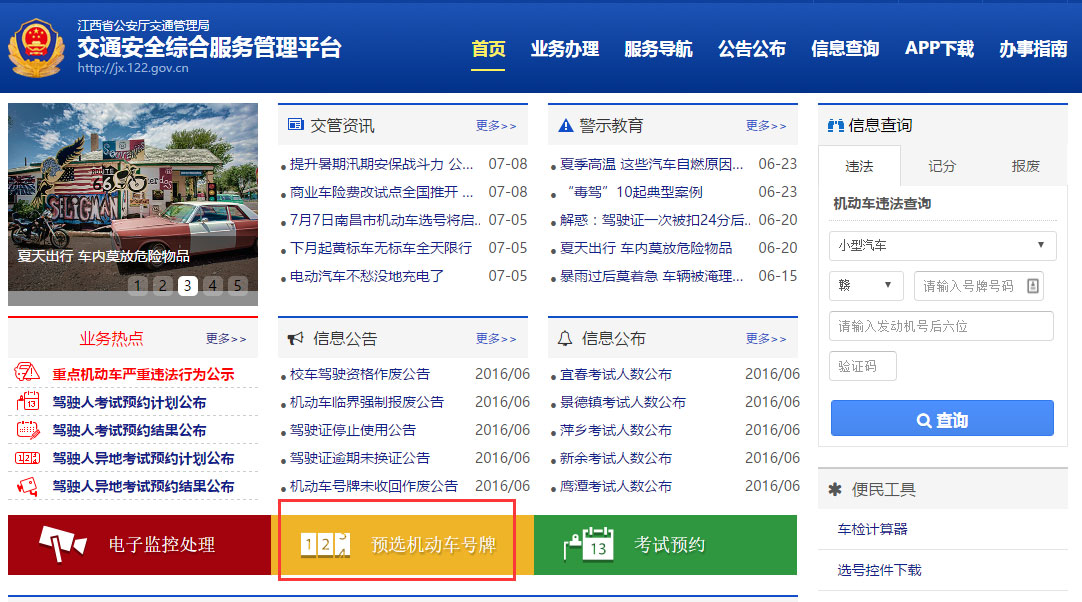Click the keyboard icon in plate number field
Image resolution: width=1082 pixels, height=602 pixels.
(x=1034, y=285)
